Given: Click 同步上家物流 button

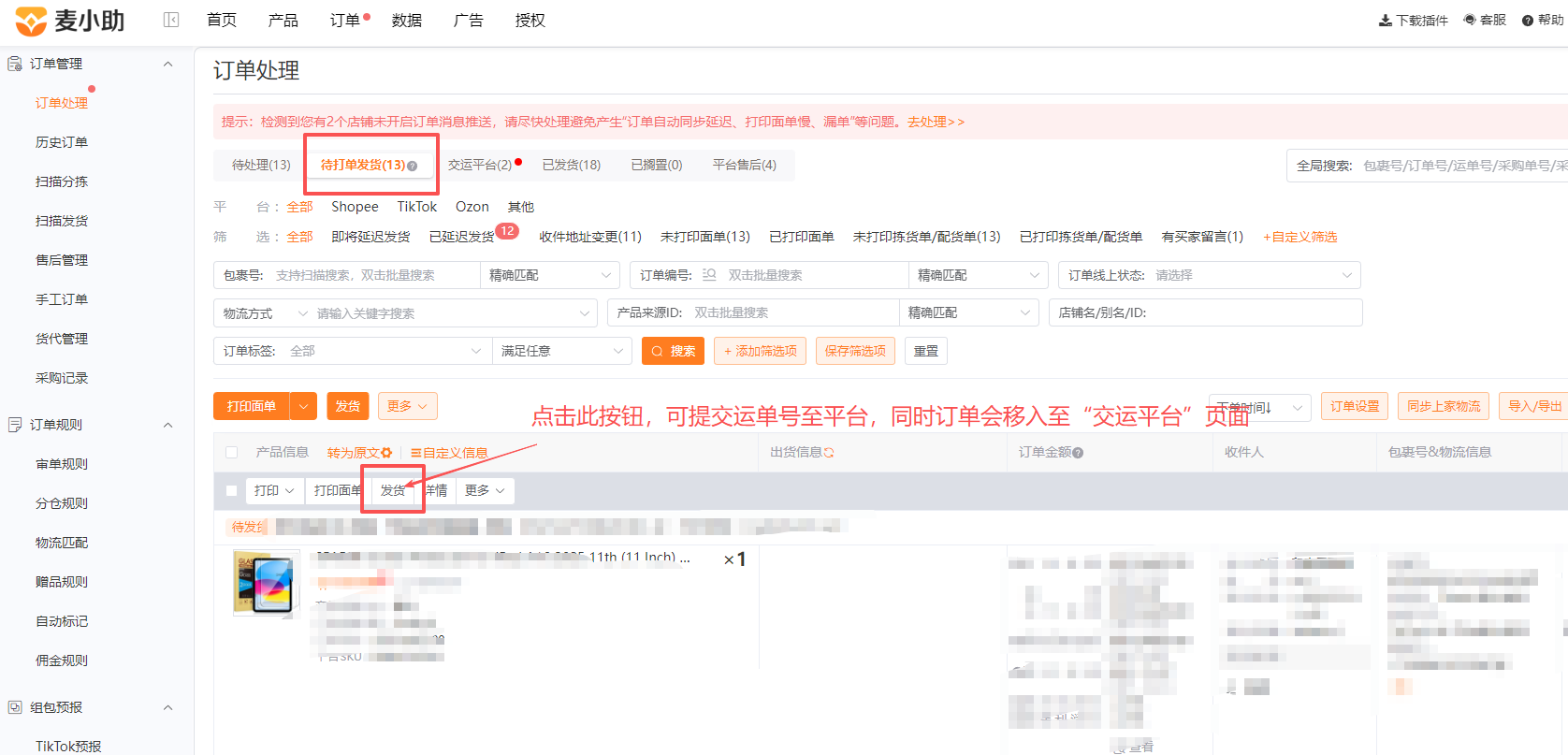Looking at the screenshot, I should pyautogui.click(x=1444, y=406).
